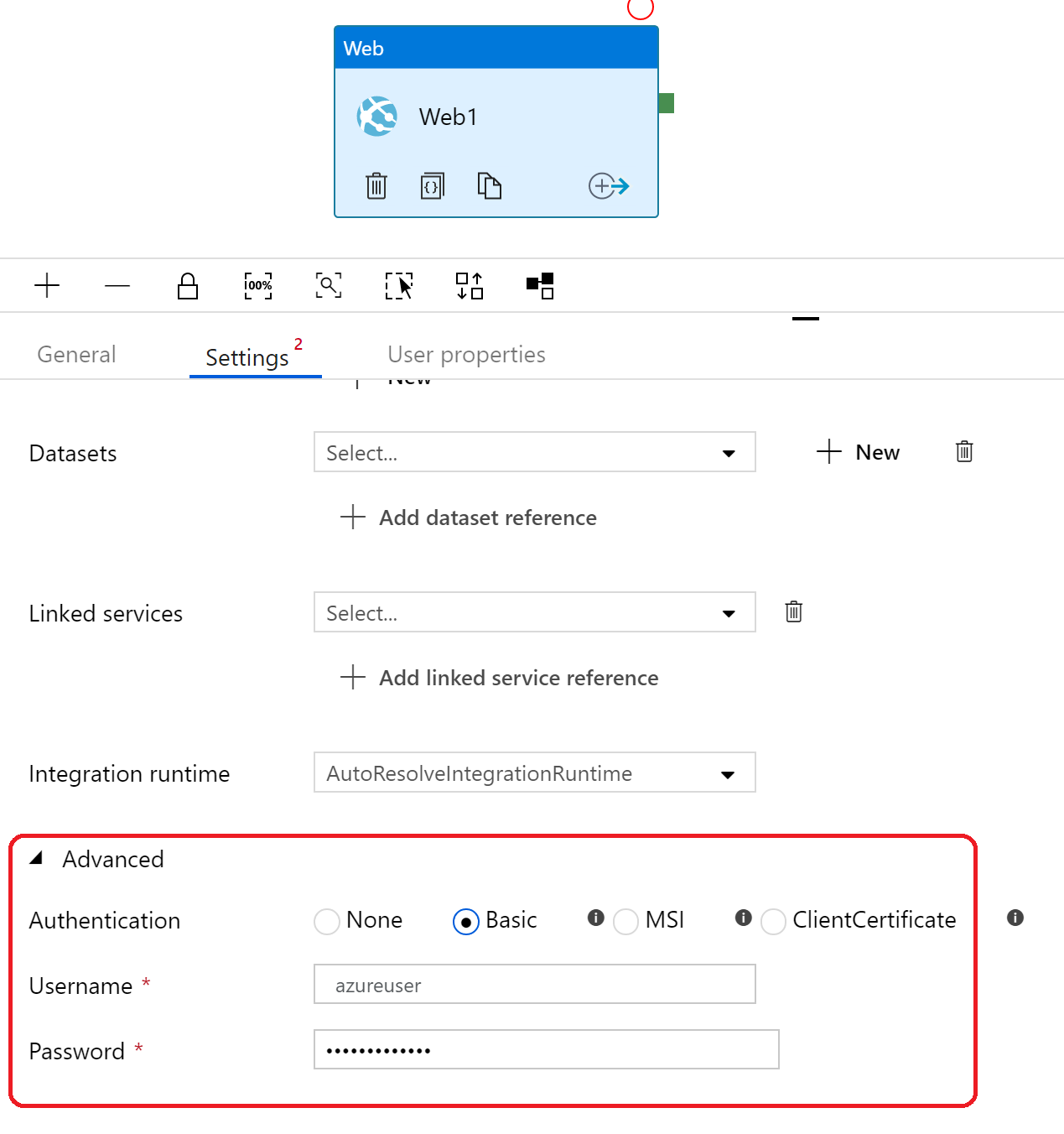View source code of Web1 activity
Viewport: 1064px width, 1134px height.
(432, 185)
